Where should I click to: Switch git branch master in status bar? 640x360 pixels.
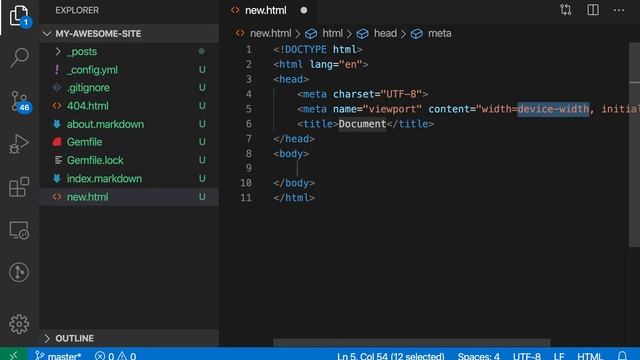(58, 356)
